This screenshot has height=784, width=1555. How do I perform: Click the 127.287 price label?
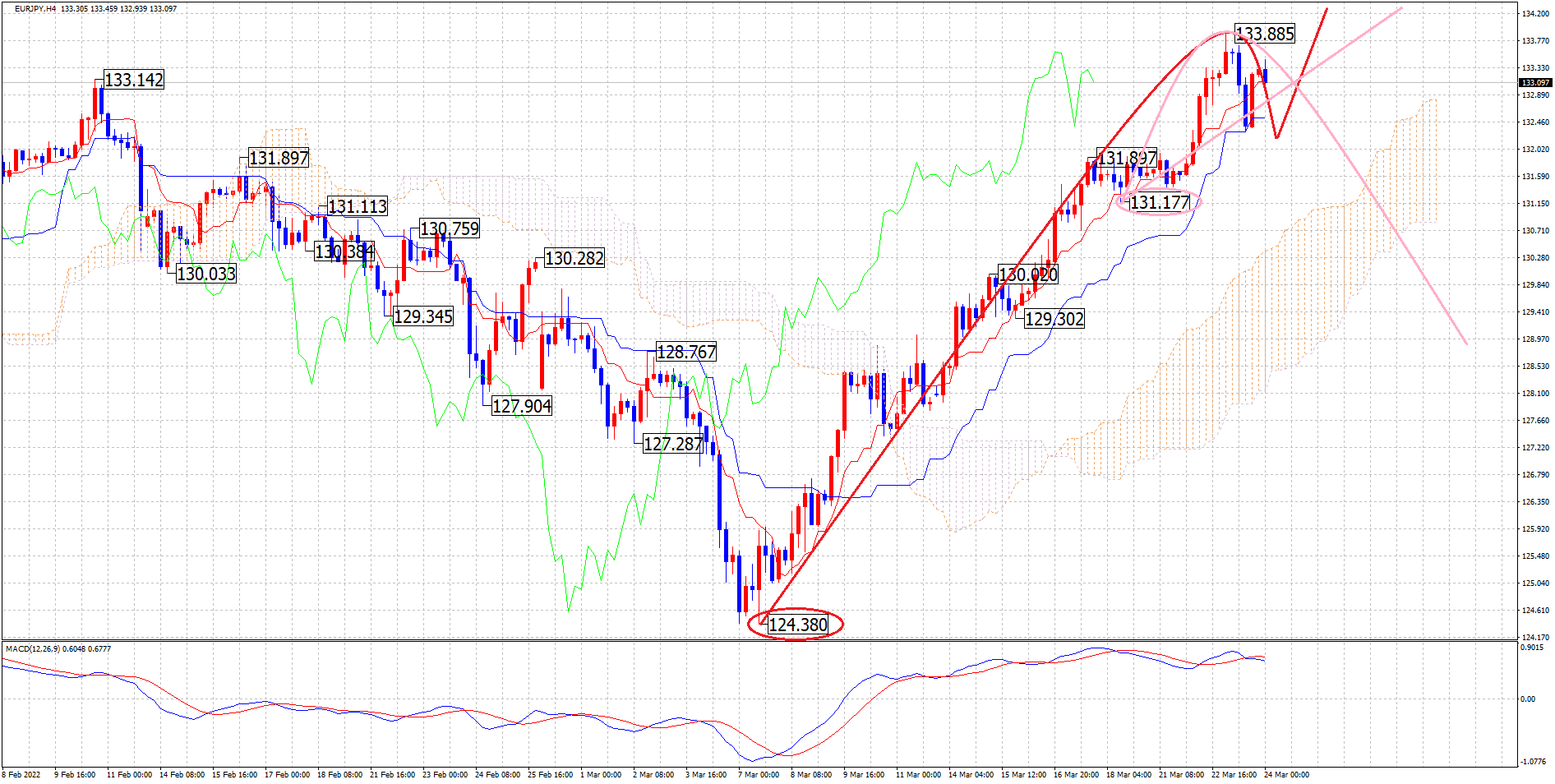pyautogui.click(x=673, y=445)
